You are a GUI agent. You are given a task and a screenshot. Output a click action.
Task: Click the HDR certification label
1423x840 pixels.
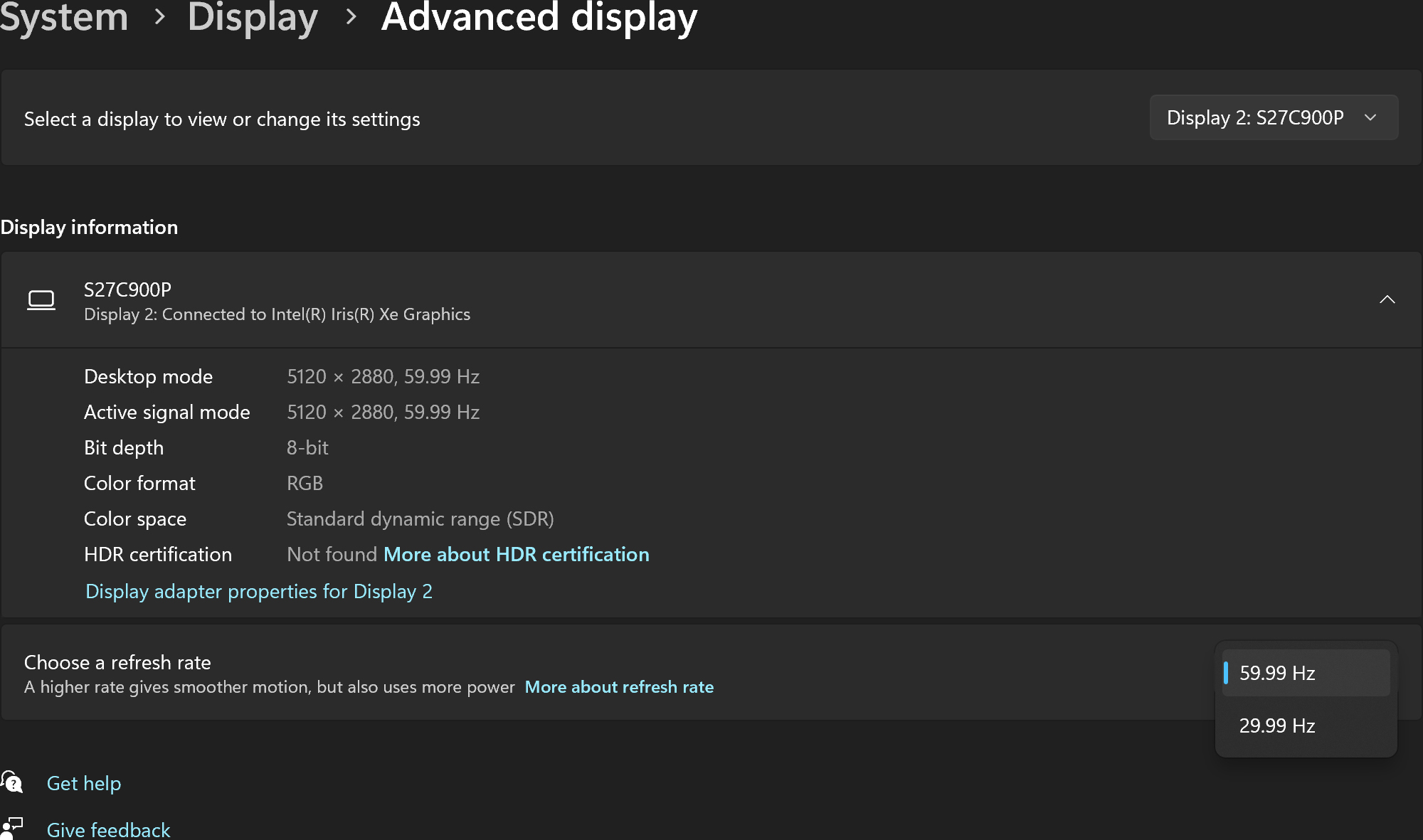point(158,554)
